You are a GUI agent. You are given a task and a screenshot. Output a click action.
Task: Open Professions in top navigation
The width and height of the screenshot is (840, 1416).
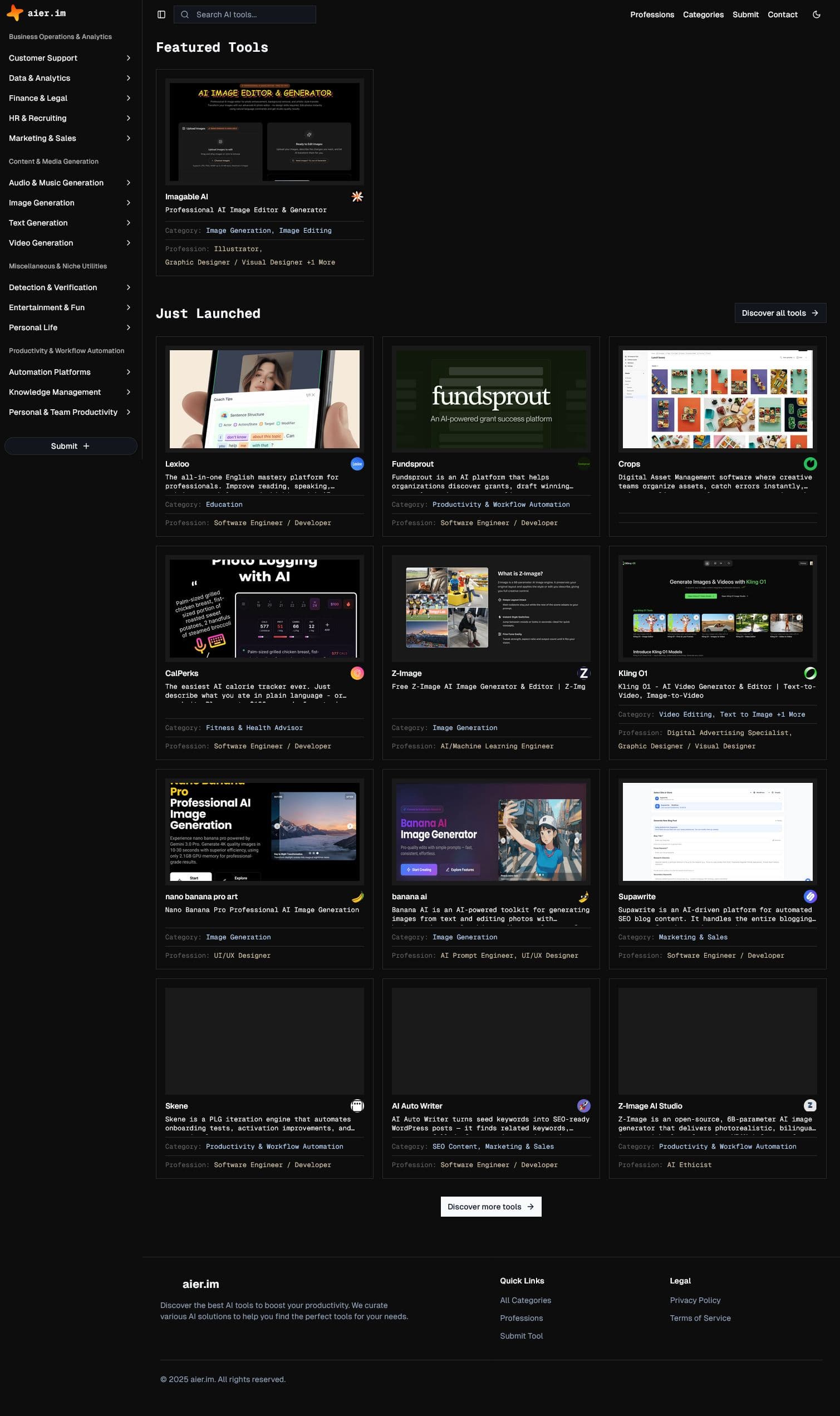[652, 14]
